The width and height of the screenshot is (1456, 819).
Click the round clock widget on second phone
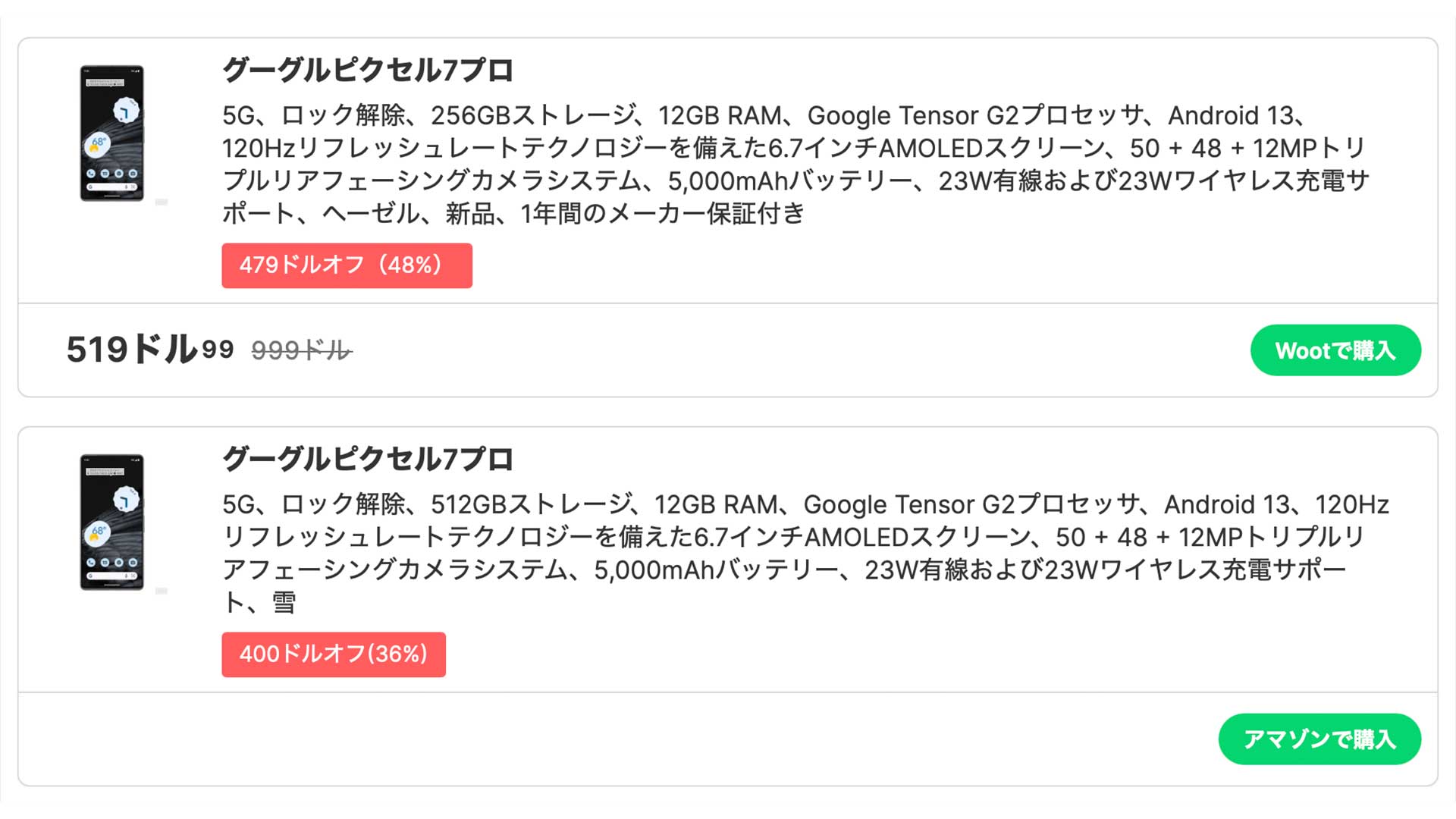point(125,500)
